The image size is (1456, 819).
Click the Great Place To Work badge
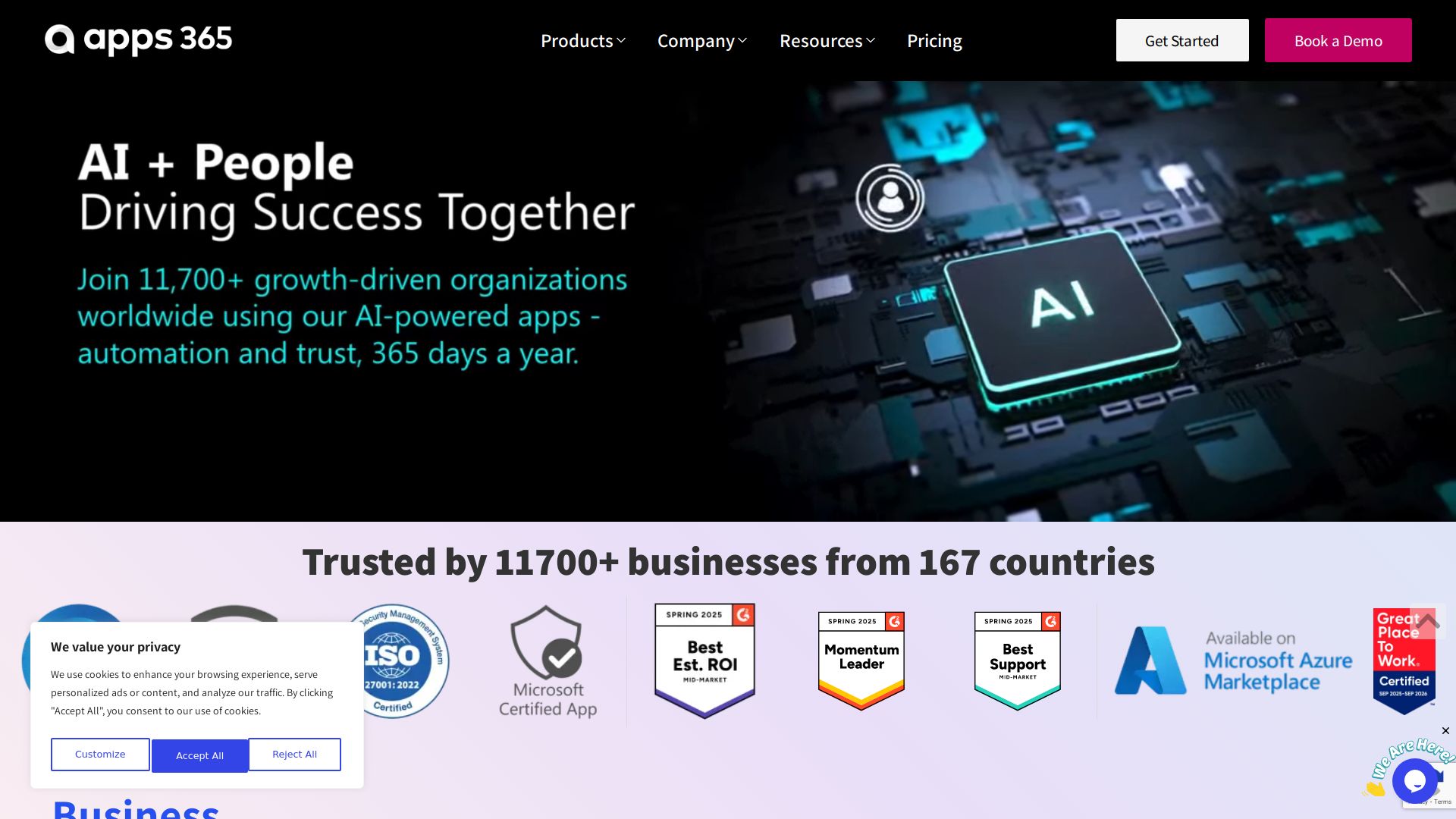pos(1404,661)
